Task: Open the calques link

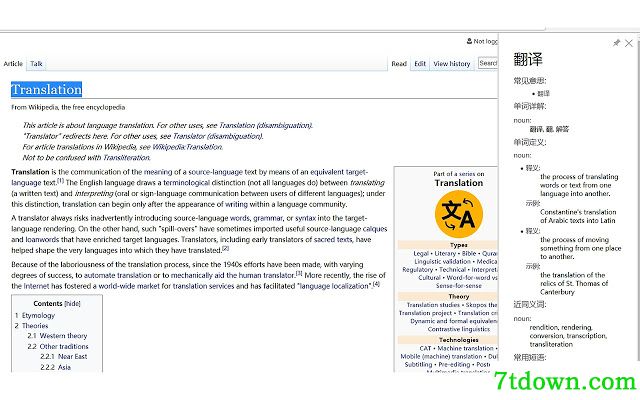Action: [375, 229]
